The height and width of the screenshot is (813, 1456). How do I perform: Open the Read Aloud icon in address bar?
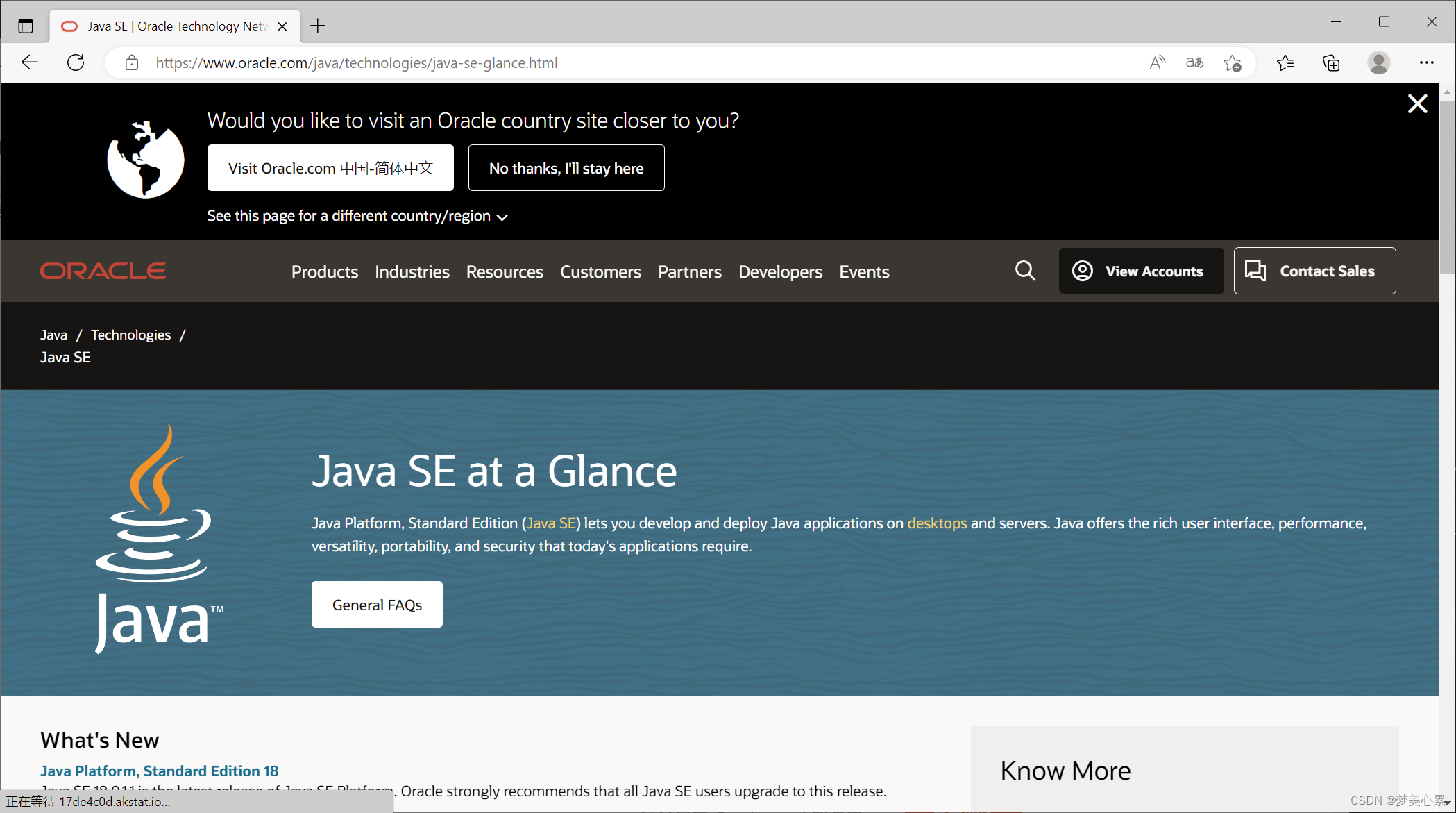pos(1157,62)
